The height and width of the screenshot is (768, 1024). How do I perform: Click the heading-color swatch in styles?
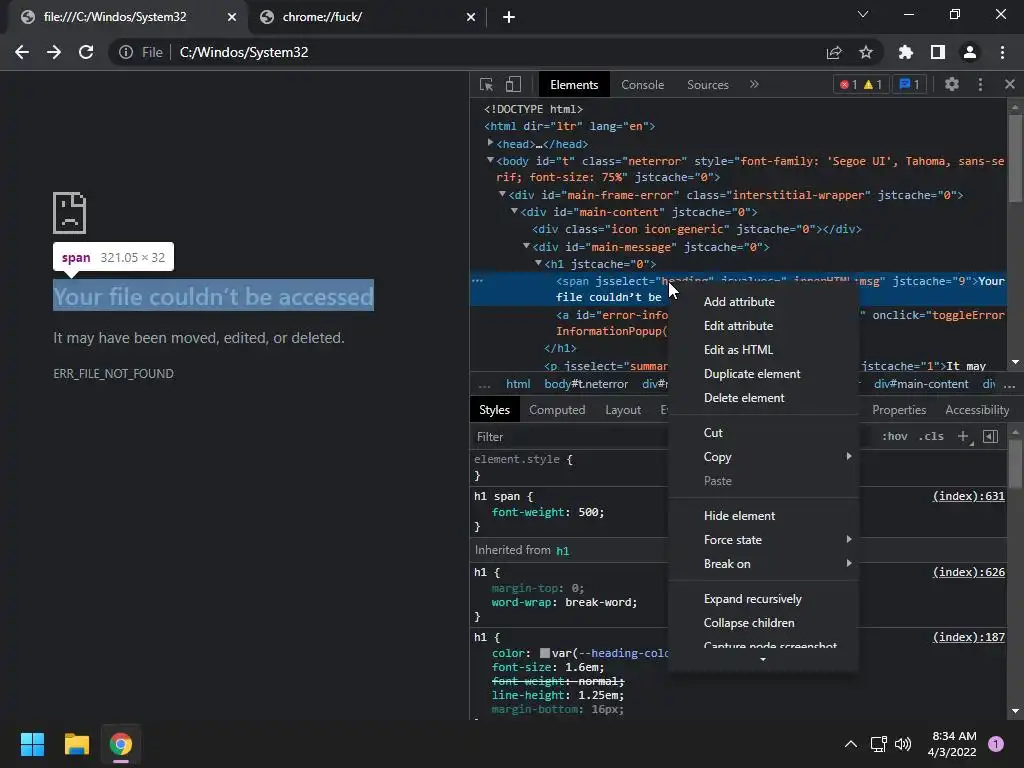545,653
